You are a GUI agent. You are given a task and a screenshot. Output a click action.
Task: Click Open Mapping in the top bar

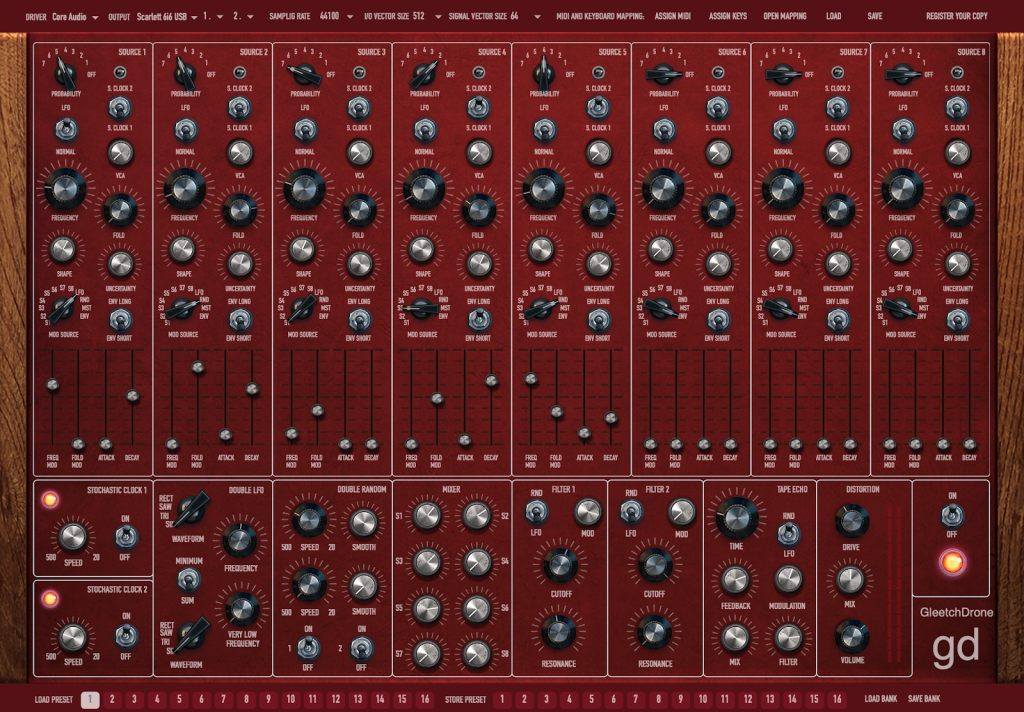click(x=787, y=17)
